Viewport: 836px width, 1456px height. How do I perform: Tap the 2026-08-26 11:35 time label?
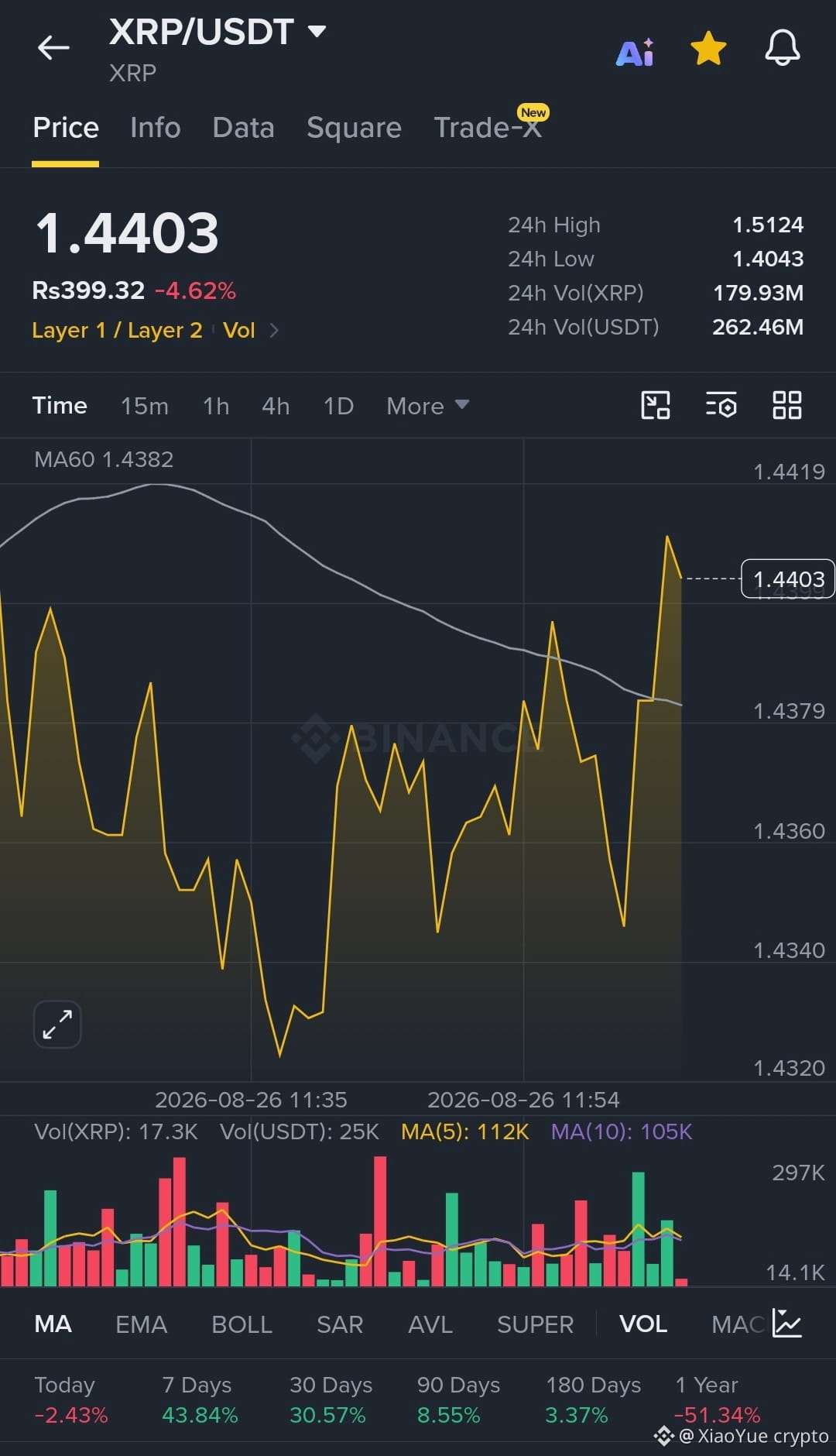pos(251,1101)
